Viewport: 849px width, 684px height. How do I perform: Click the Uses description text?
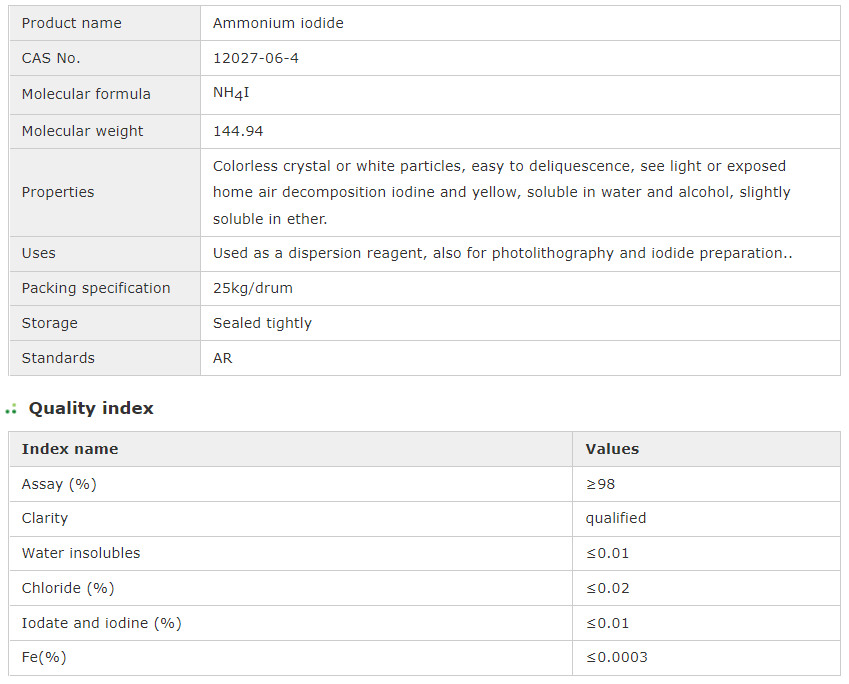pos(502,253)
